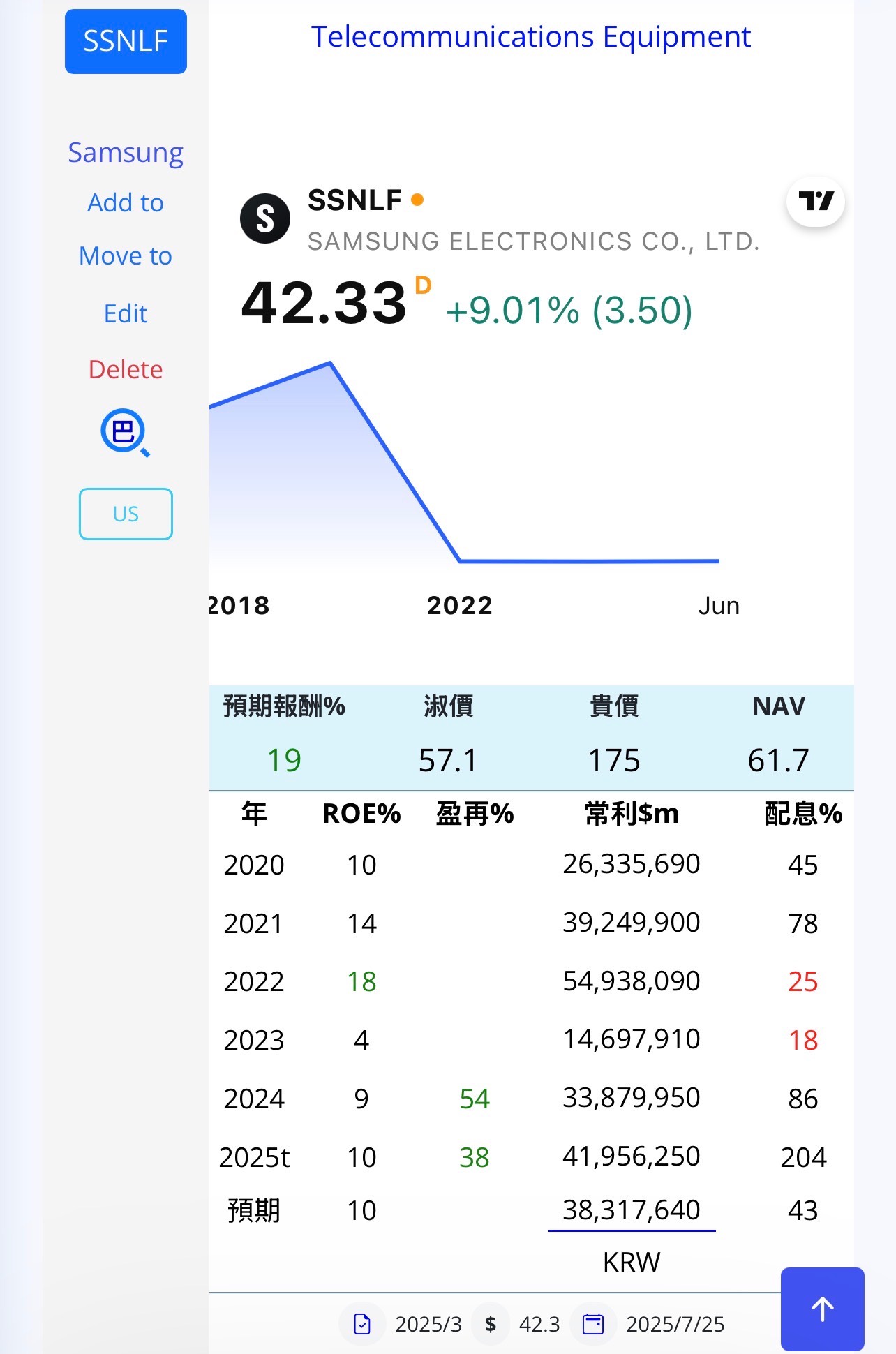Open the Telecommunications Equipment link
Screen dimensions: 896x1354
530,36
